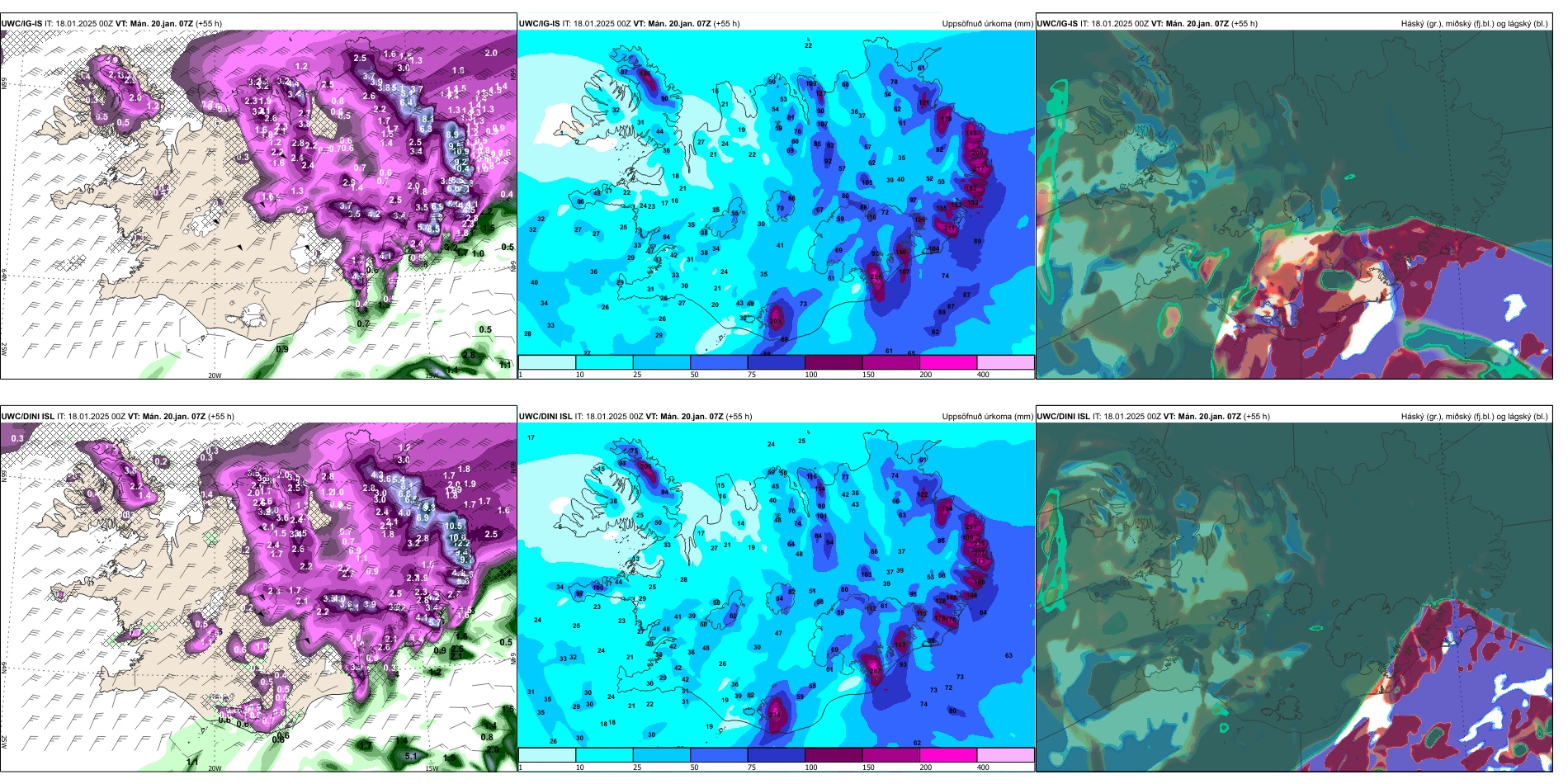This screenshot has width=1568, height=784.
Task: Select the 200–400 mm swatch in DINI ISL legend
Action: pos(948,755)
